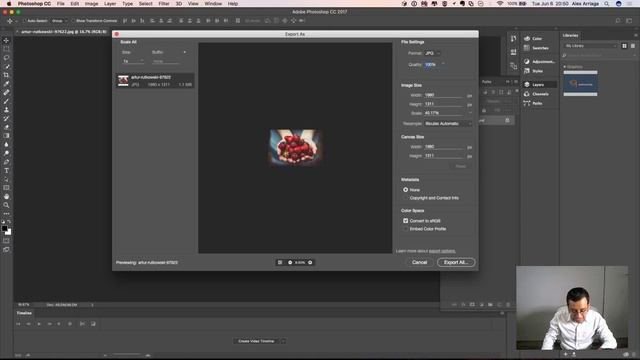This screenshot has height=360, width=640.
Task: Select the Eraser tool
Action: point(6,127)
